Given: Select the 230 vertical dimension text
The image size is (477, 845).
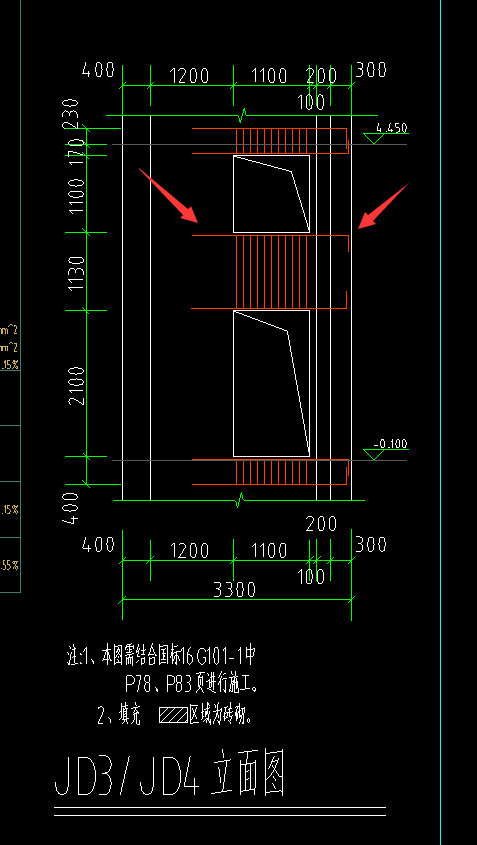Looking at the screenshot, I should [x=71, y=114].
